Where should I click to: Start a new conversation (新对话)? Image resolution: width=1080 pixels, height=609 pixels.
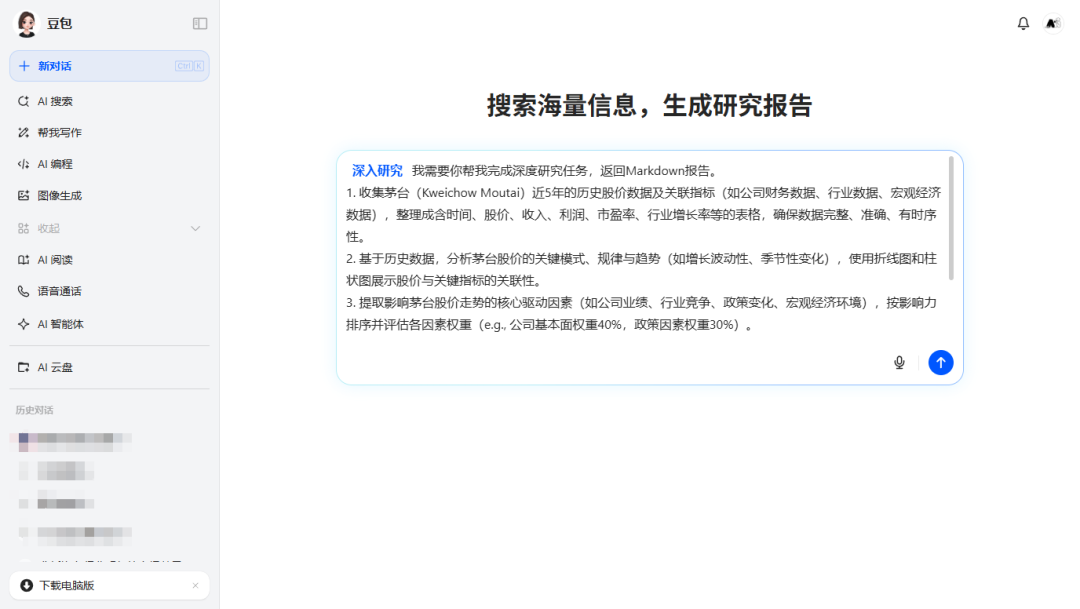[110, 66]
